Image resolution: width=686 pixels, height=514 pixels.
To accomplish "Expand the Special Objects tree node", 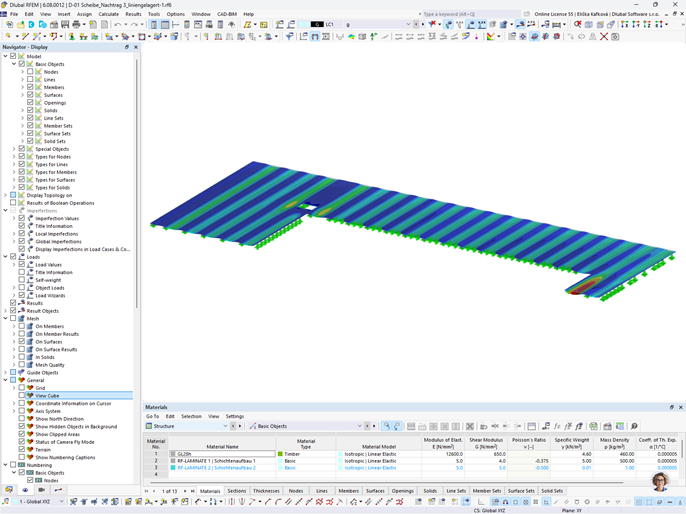I will point(14,149).
